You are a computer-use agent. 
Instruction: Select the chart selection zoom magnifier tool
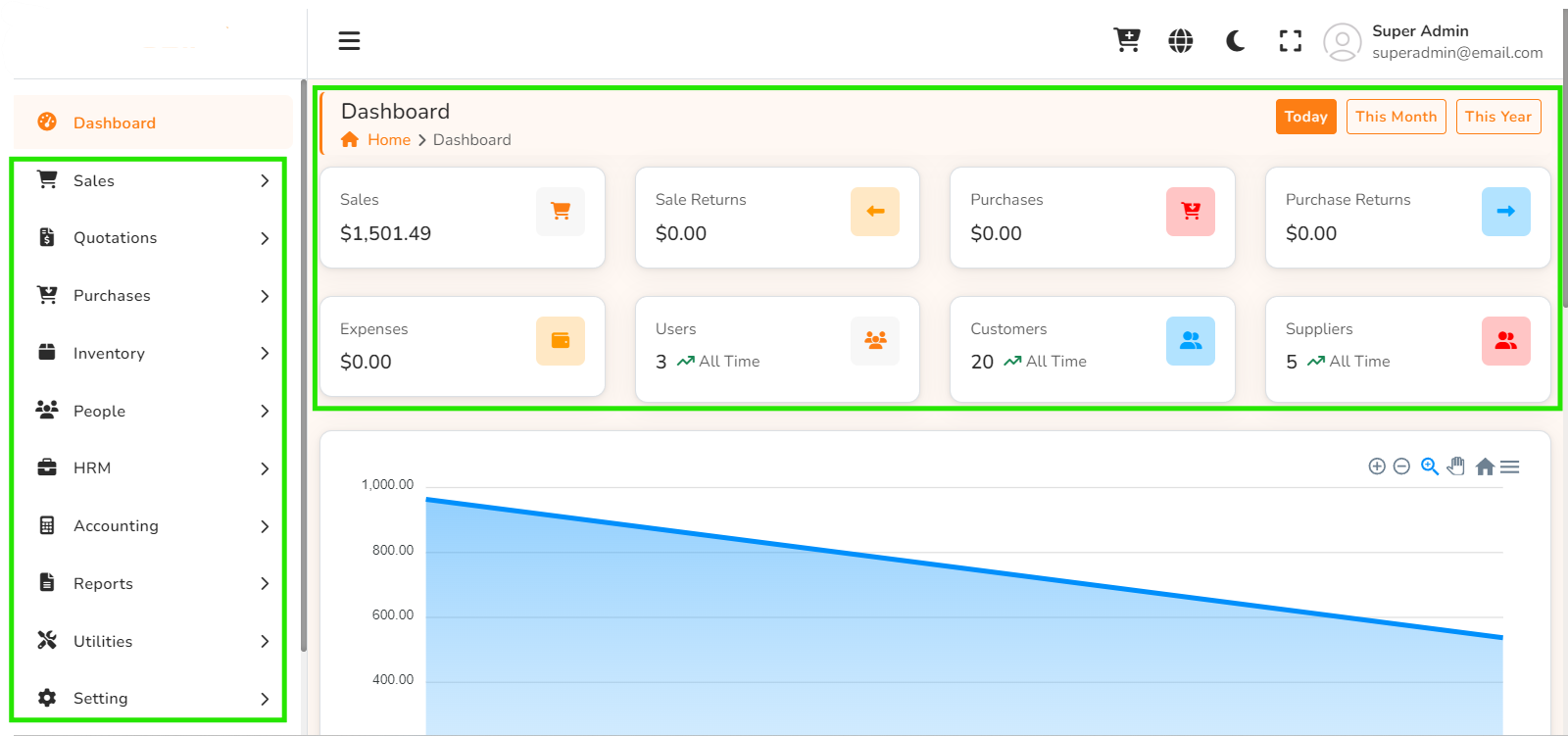point(1430,466)
